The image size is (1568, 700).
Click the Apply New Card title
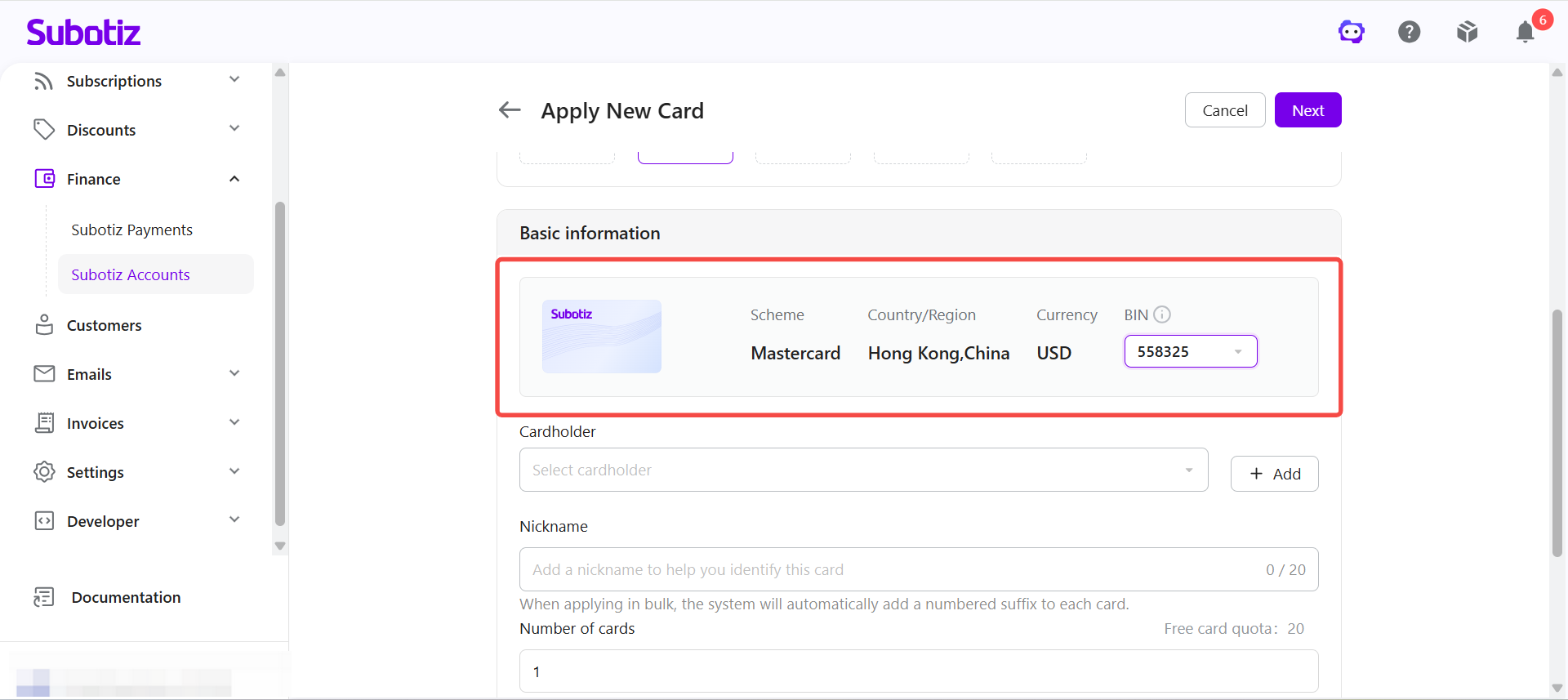tap(622, 110)
